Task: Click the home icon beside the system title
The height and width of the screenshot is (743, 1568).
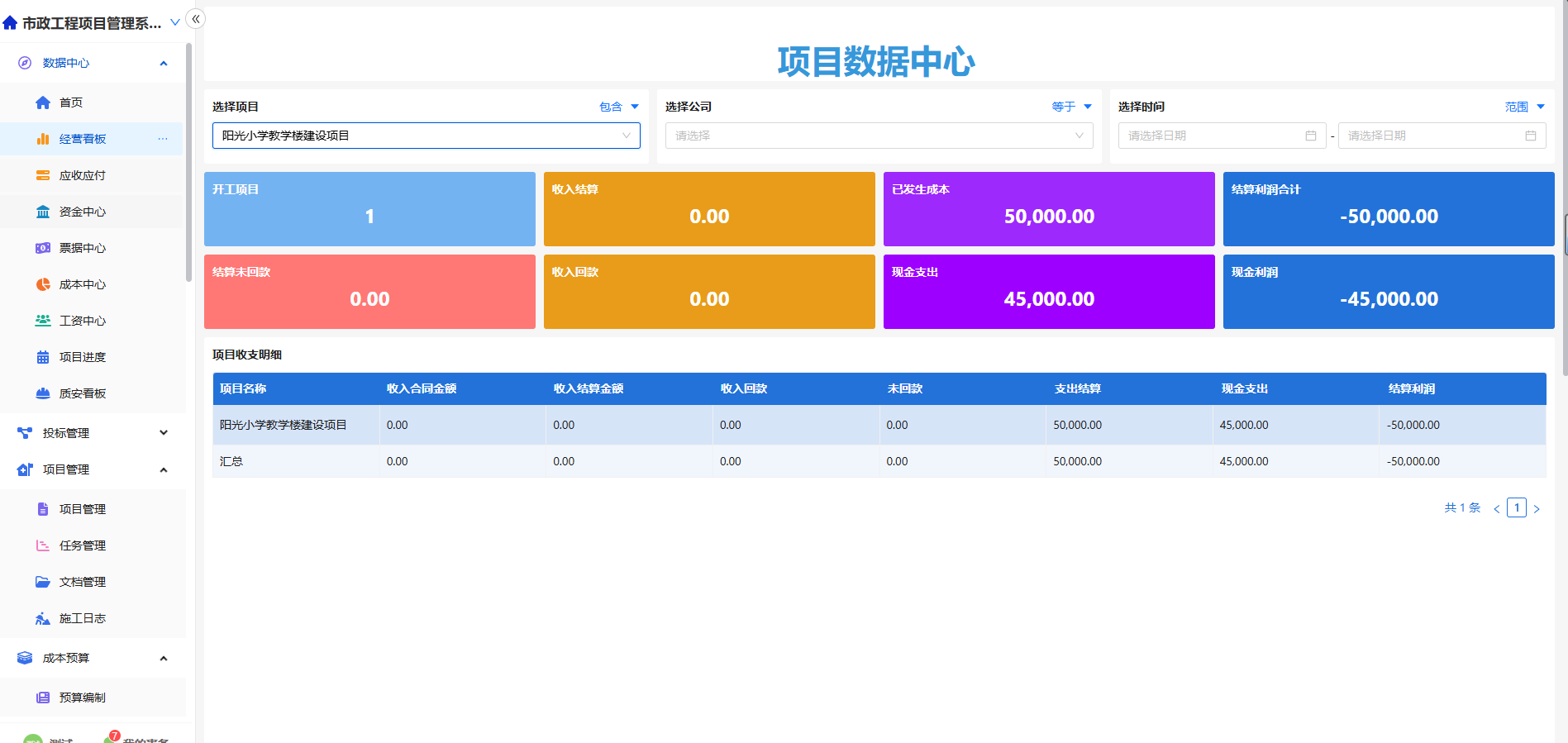Action: tap(10, 23)
